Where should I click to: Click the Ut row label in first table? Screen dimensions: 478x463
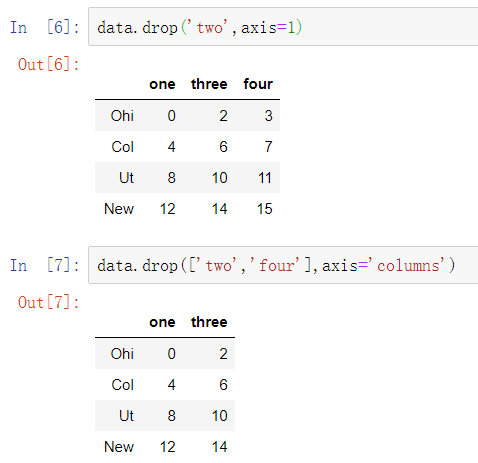126,178
